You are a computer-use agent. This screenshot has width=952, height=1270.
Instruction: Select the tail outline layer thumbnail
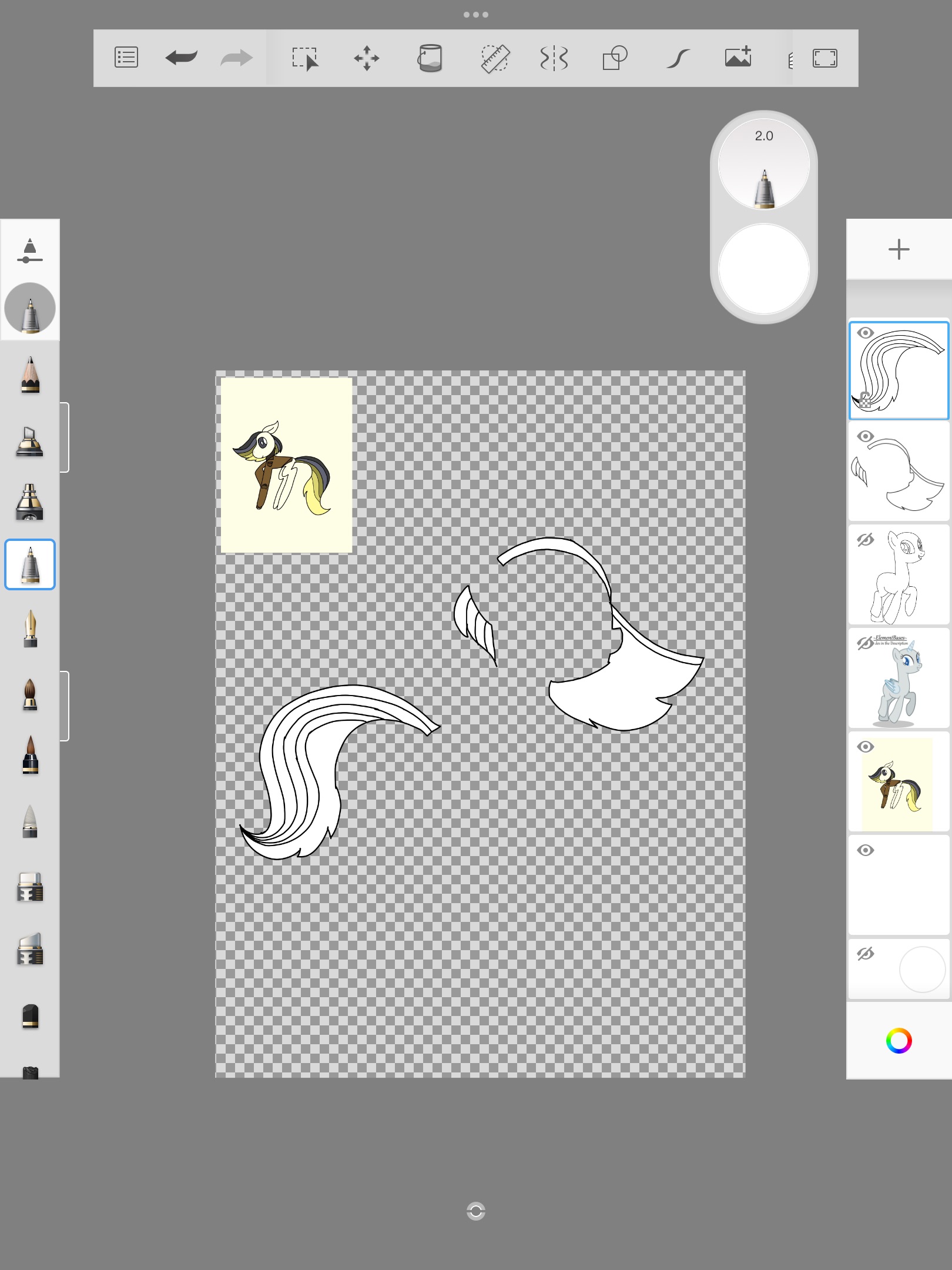[x=899, y=370]
